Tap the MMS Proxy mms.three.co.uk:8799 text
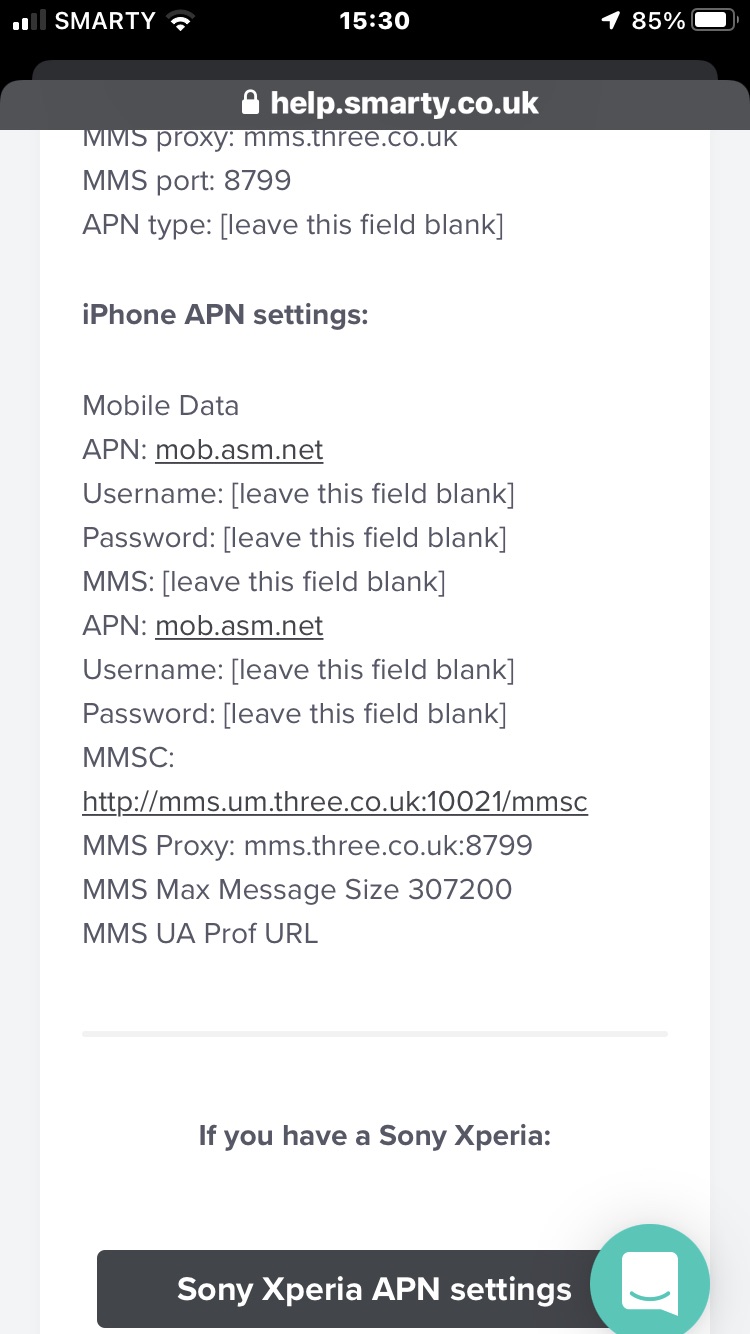This screenshot has width=750, height=1334. tap(307, 846)
